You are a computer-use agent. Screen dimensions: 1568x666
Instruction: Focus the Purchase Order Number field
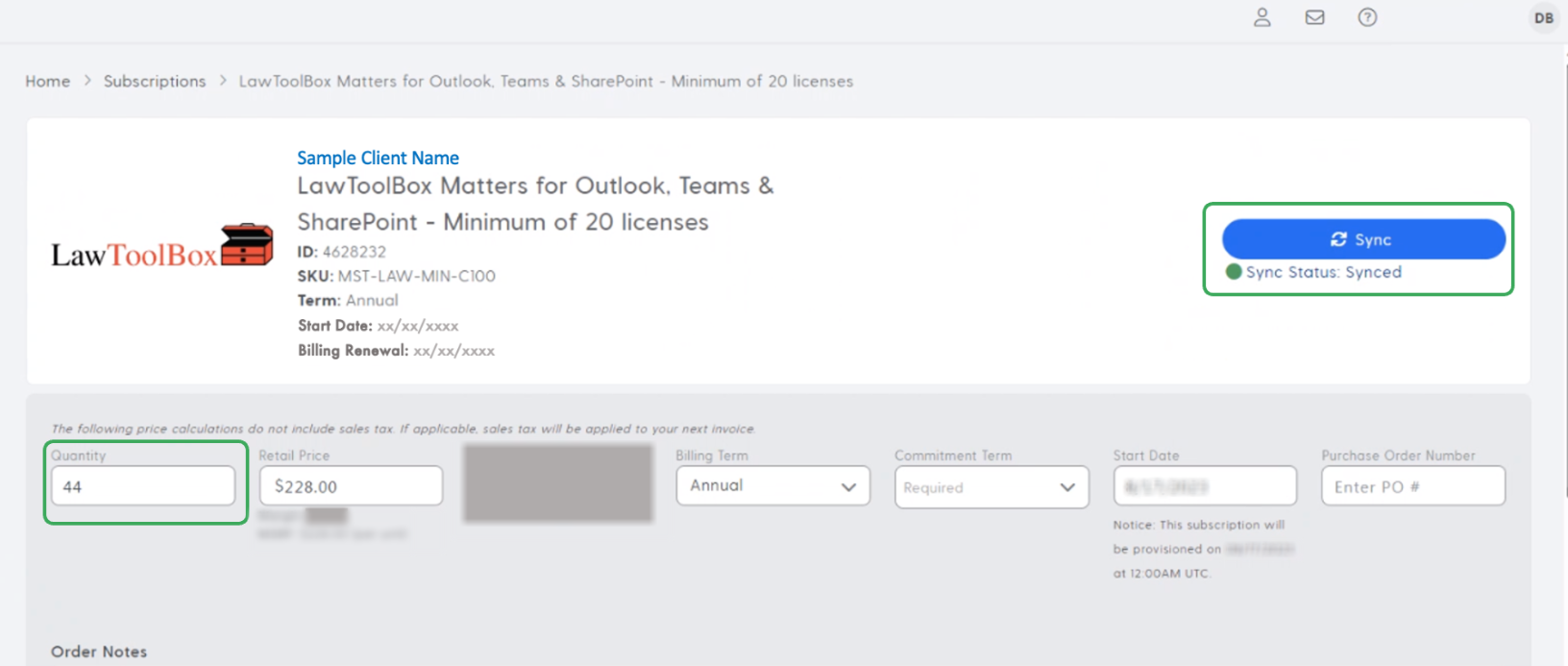[1413, 486]
